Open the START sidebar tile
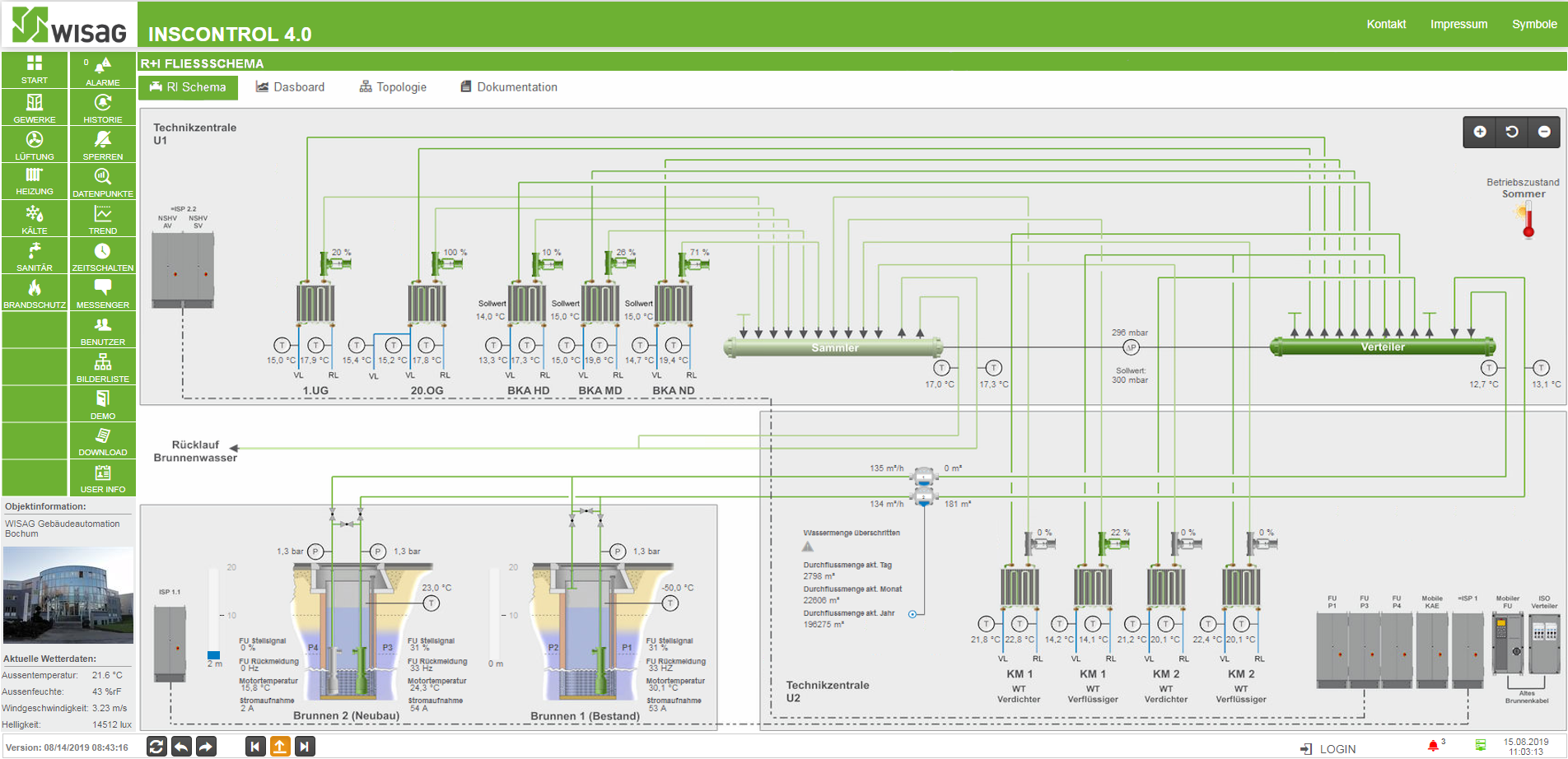 pyautogui.click(x=35, y=70)
